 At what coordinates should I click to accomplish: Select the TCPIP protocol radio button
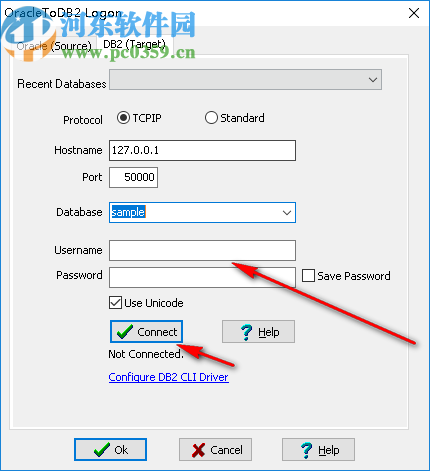[x=123, y=118]
